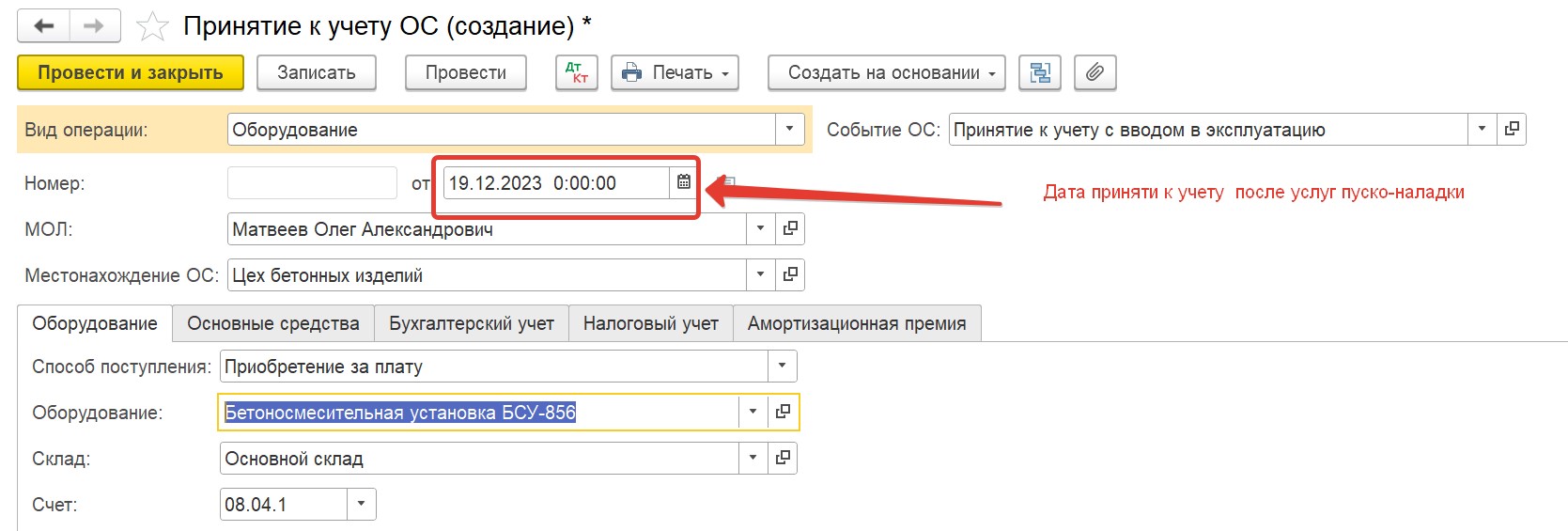The height and width of the screenshot is (531, 1568).
Task: Switch to Бухгалтерский учет tab
Action: (x=472, y=323)
